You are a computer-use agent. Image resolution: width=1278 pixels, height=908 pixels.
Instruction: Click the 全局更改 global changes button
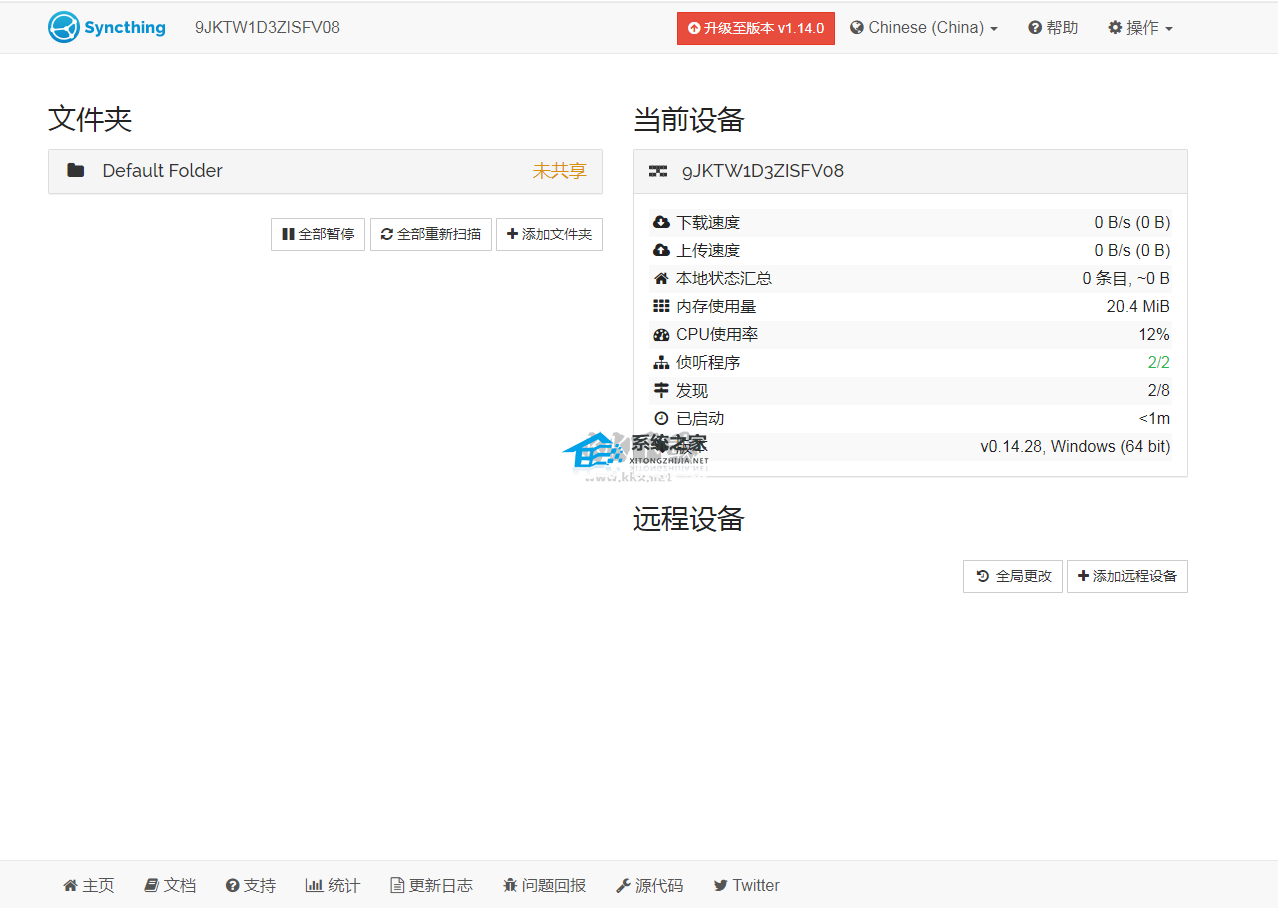click(x=1013, y=576)
